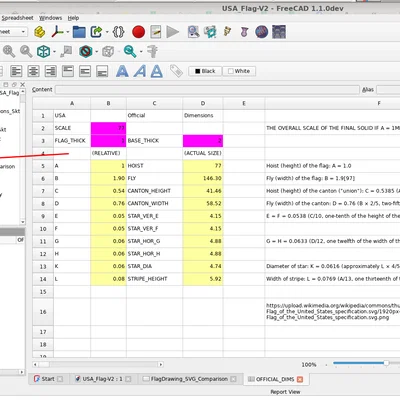This screenshot has height=400, width=400.
Task: Click the isometric view cube icon
Action: (43, 52)
